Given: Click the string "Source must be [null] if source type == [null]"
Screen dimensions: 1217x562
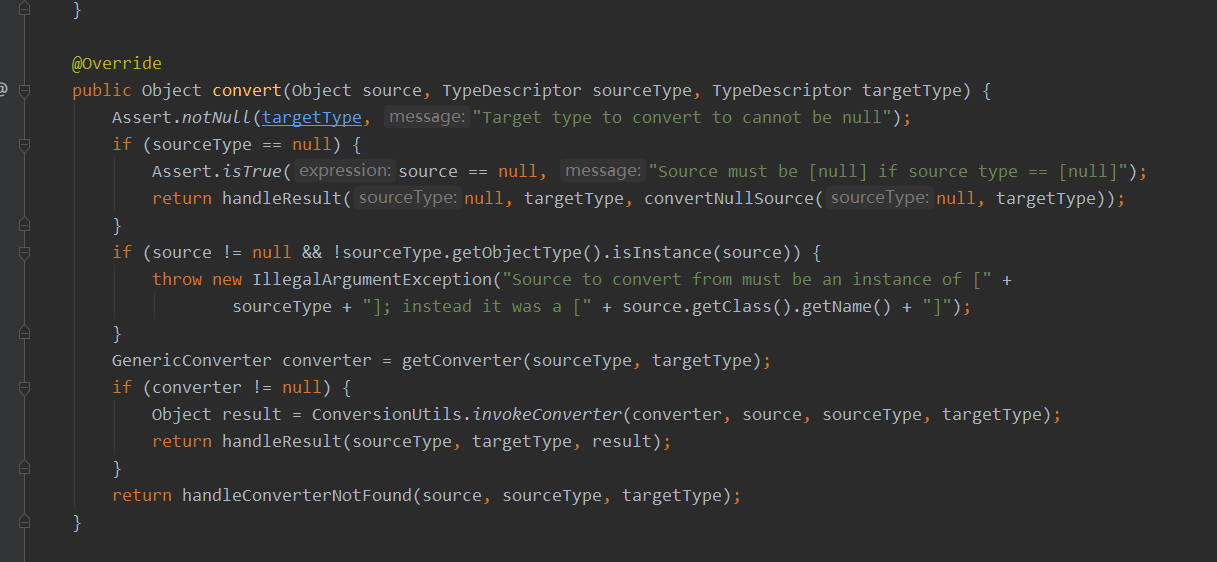Looking at the screenshot, I should click(x=887, y=171).
